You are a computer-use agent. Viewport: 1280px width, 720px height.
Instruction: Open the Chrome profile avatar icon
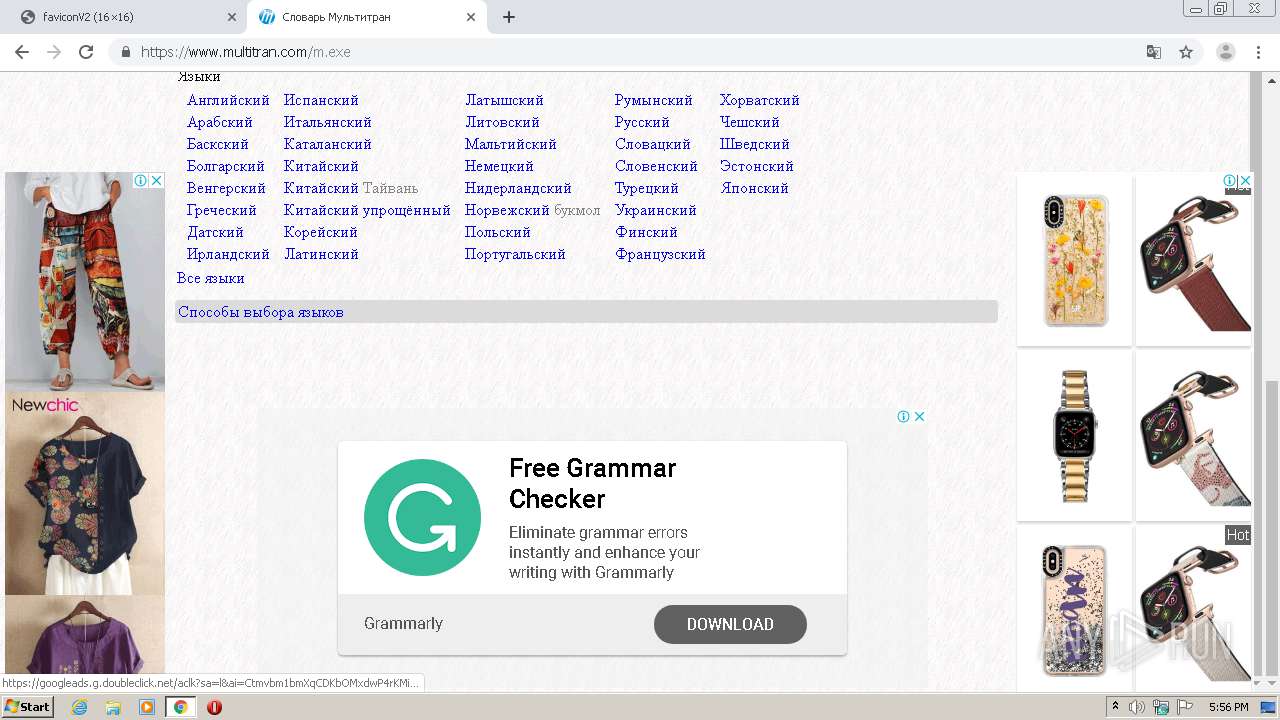point(1226,52)
